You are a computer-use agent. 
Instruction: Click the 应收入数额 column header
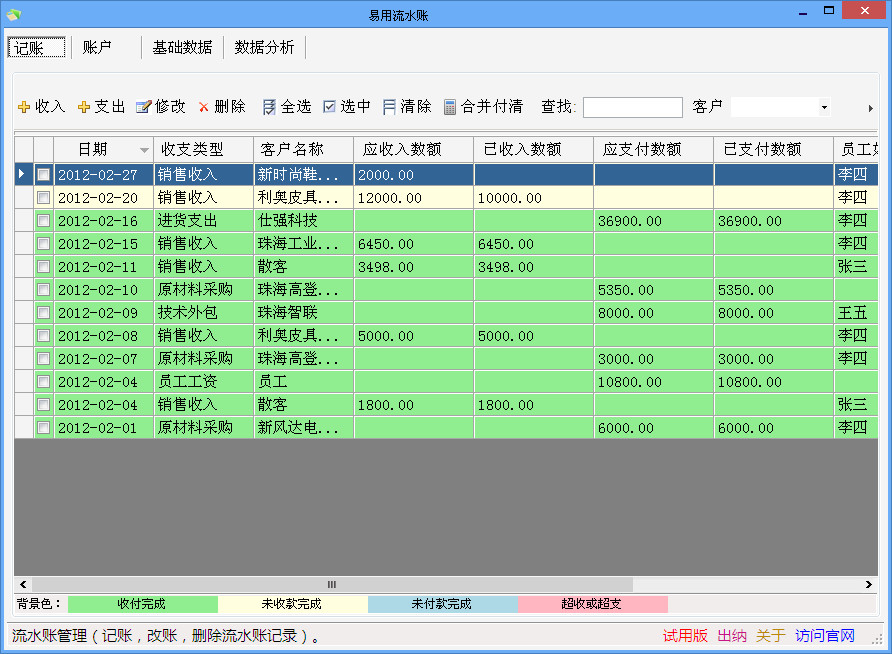click(414, 150)
